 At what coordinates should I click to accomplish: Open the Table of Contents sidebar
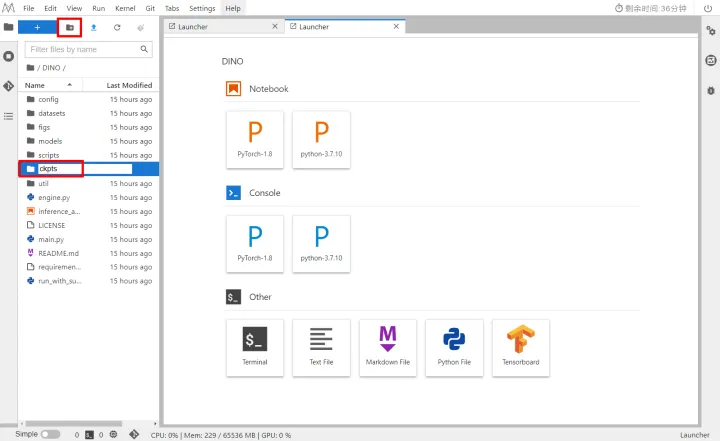click(9, 116)
